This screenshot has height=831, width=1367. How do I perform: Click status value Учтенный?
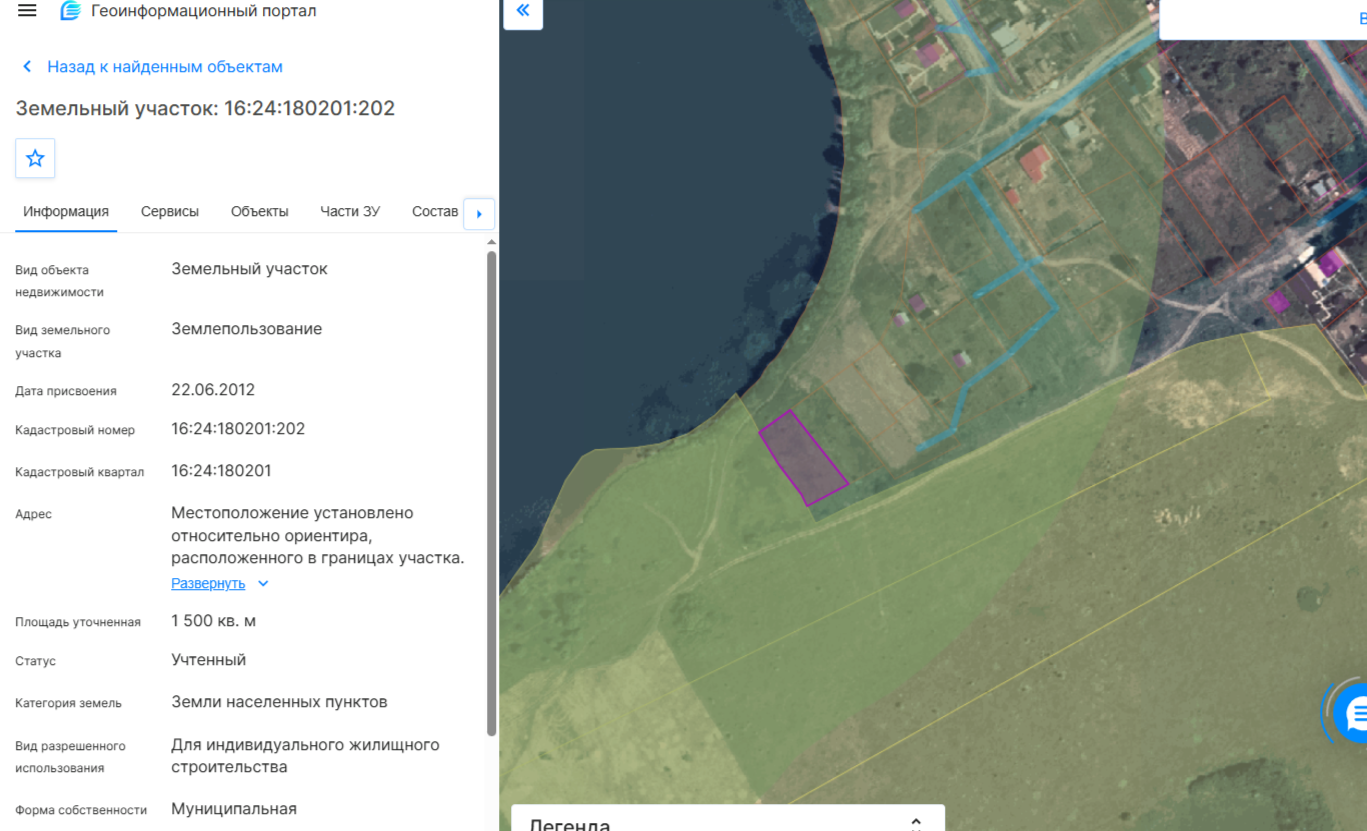208,660
